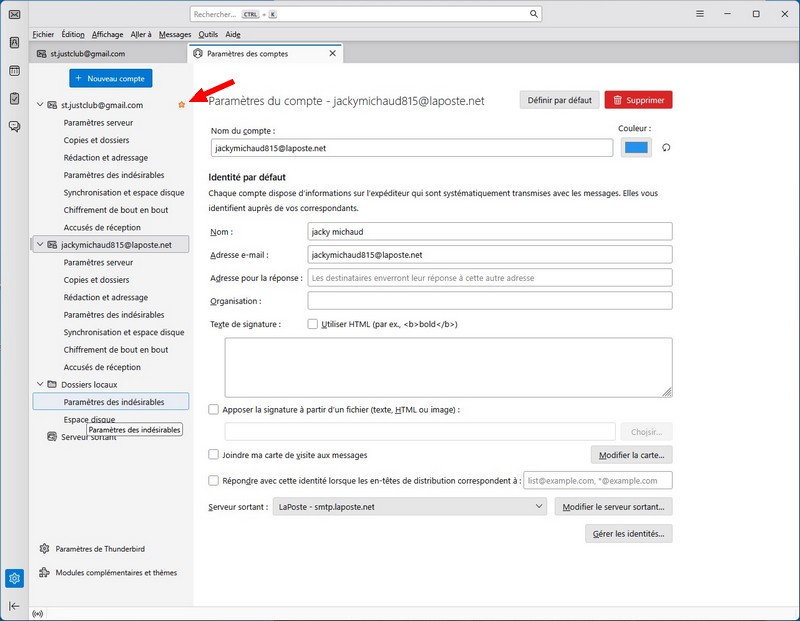The width and height of the screenshot is (800, 621).
Task: Collapse the Dossiers locaux tree node
Action: point(40,384)
